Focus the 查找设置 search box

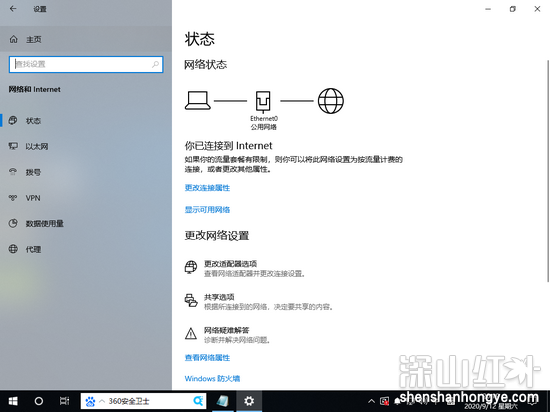click(86, 65)
